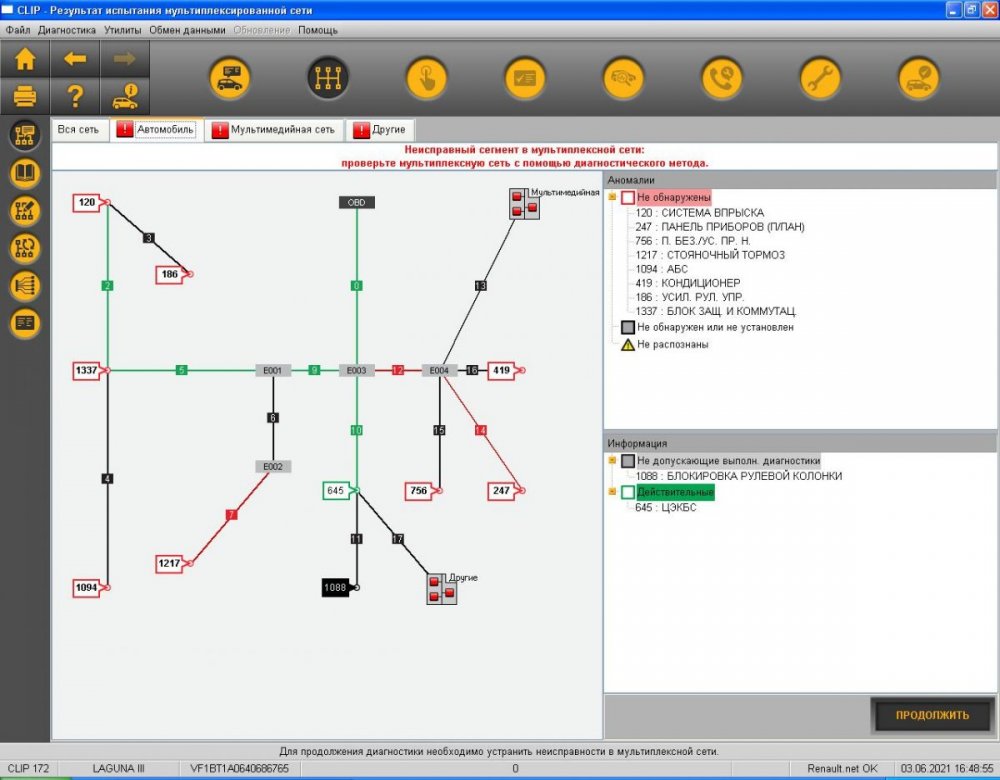Select 645 : ЦЭКБС row
Image resolution: width=1000 pixels, height=780 pixels.
[665, 508]
